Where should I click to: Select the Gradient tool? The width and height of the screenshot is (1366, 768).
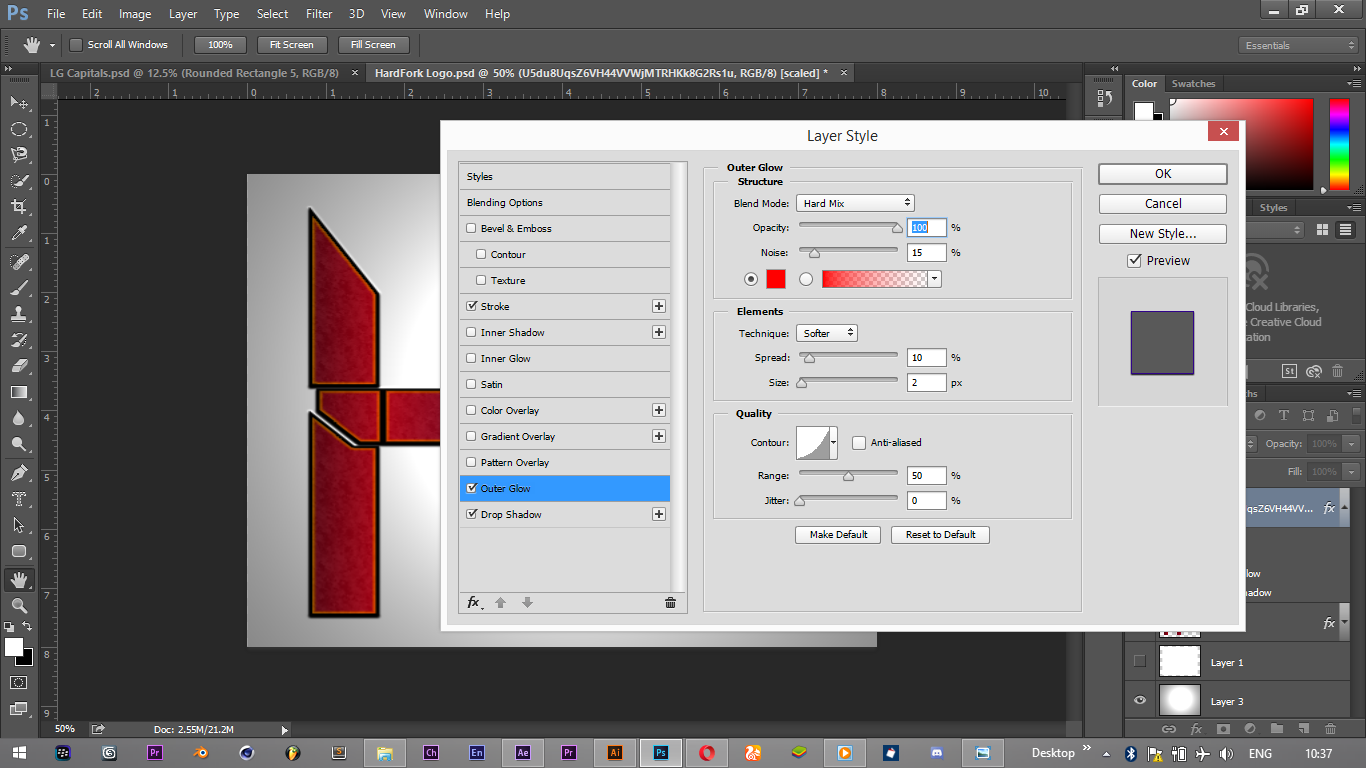[19, 392]
